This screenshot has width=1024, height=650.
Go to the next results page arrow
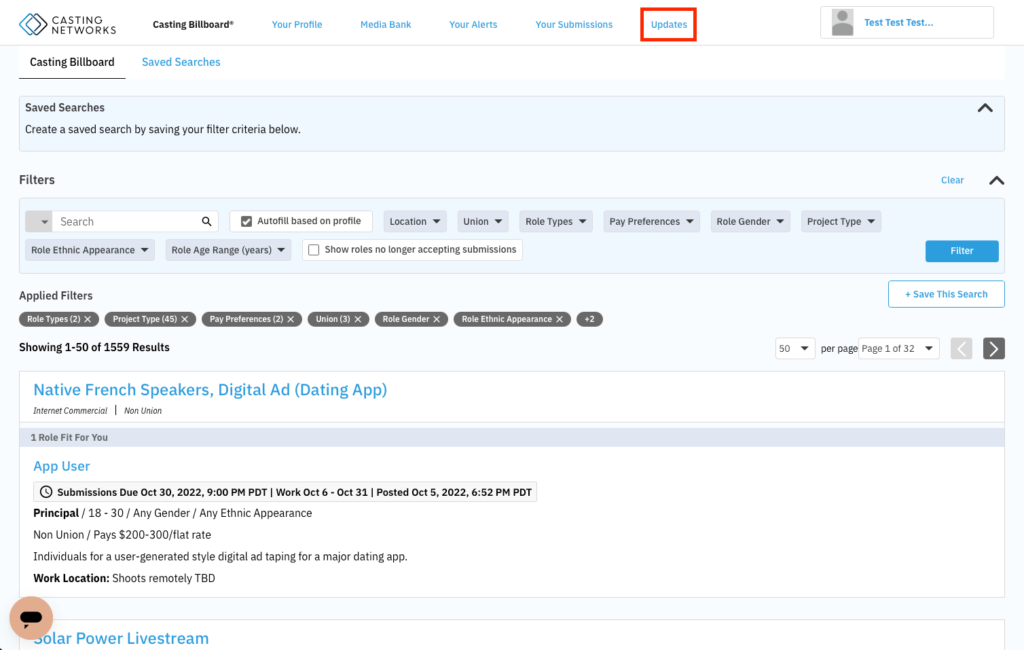993,348
